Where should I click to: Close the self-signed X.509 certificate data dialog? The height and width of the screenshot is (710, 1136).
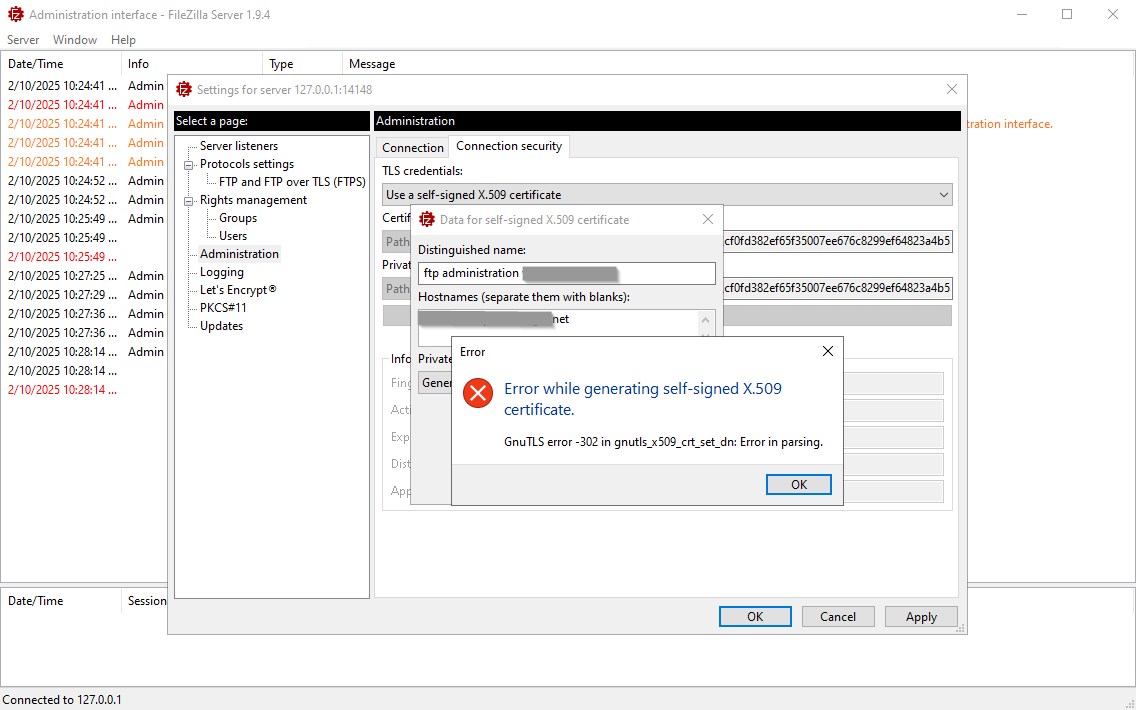pos(708,220)
